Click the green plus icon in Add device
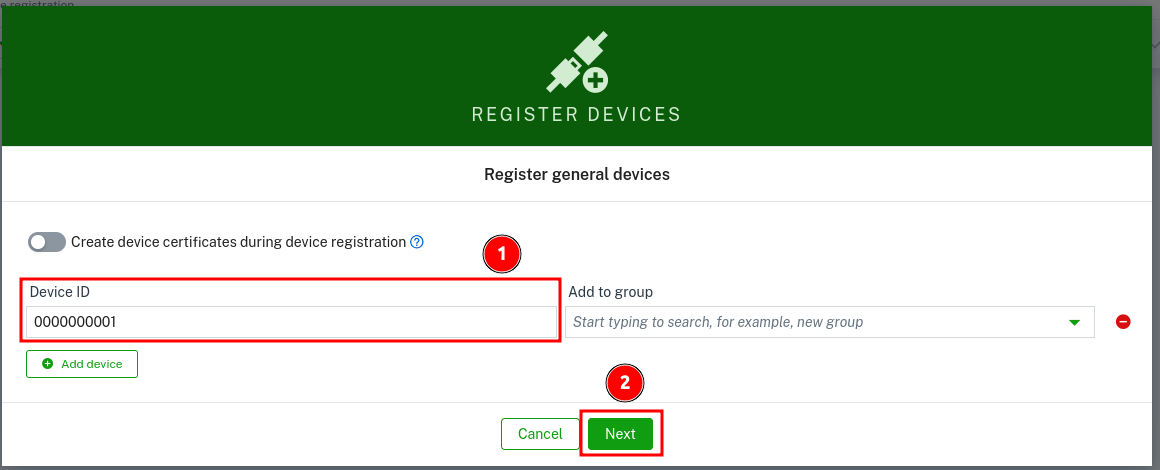Screen dimensions: 1160x470 48,364
